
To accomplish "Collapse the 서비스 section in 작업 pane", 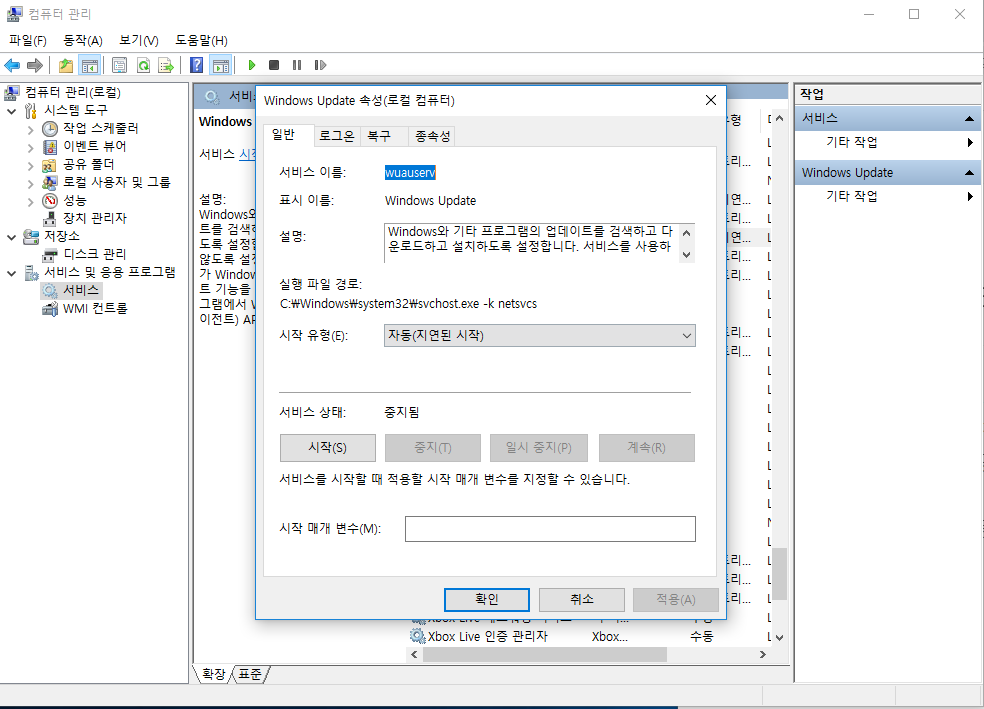I will [969, 119].
